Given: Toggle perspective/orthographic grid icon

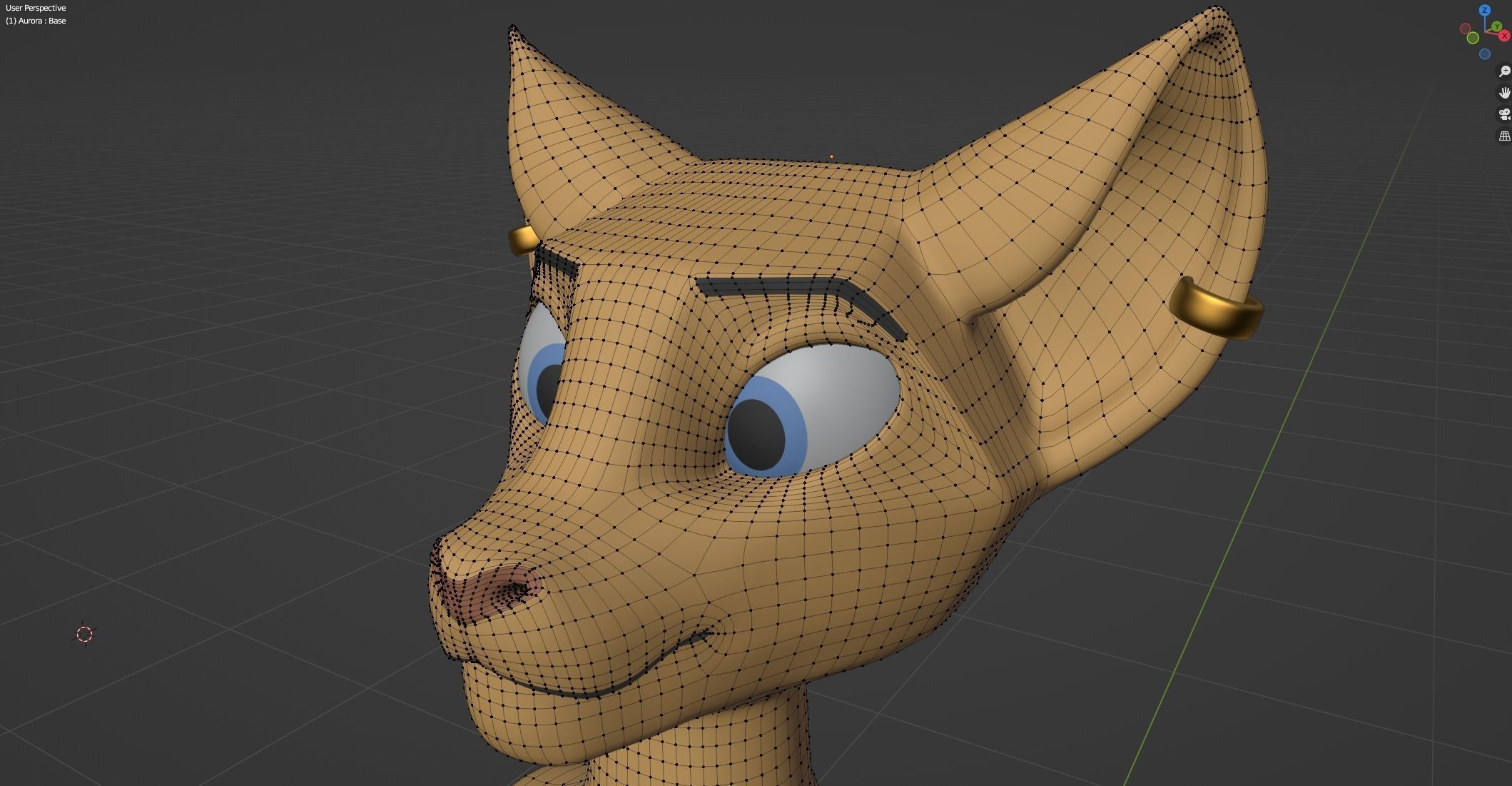Looking at the screenshot, I should (1504, 136).
